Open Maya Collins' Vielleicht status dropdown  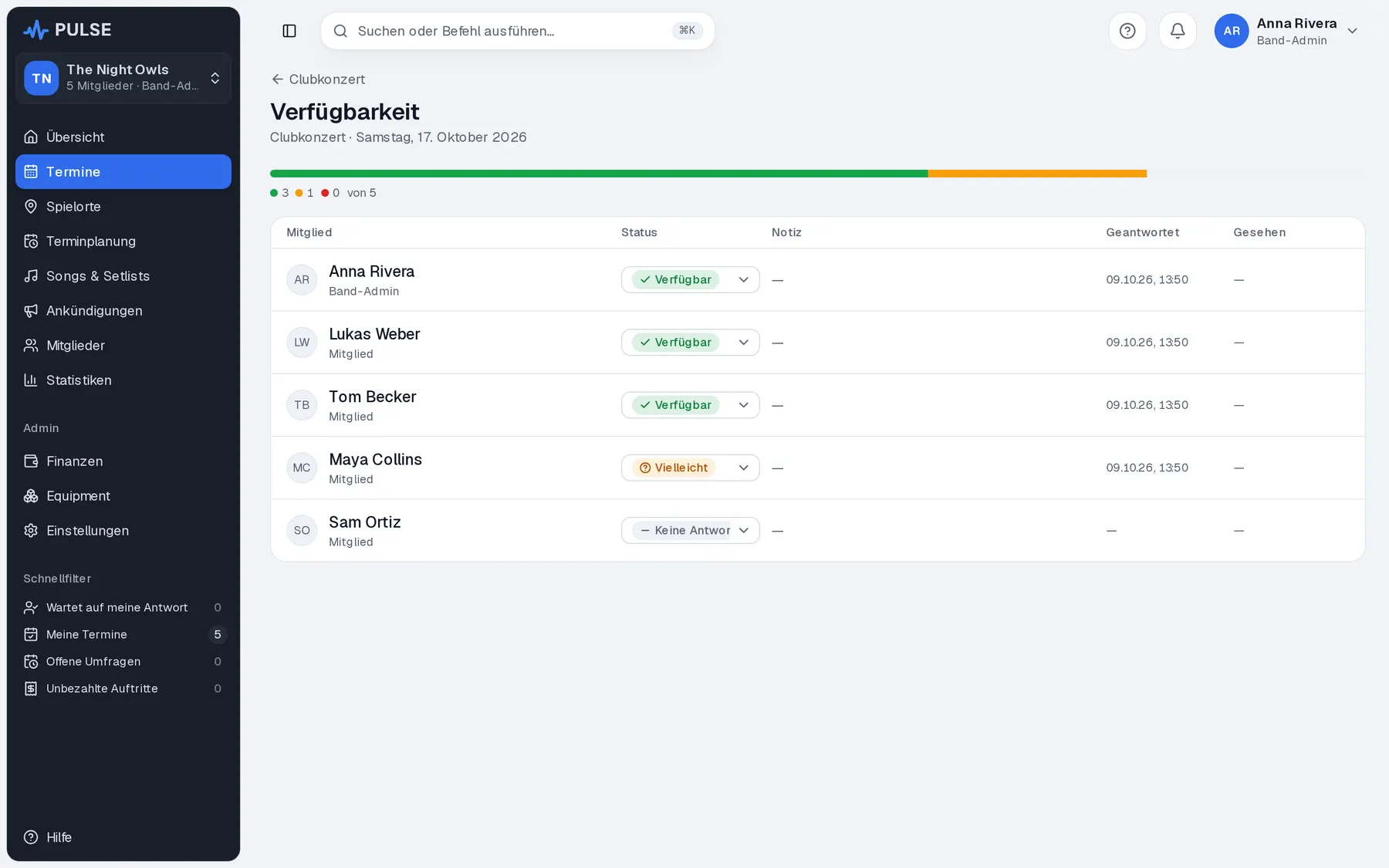click(x=690, y=468)
